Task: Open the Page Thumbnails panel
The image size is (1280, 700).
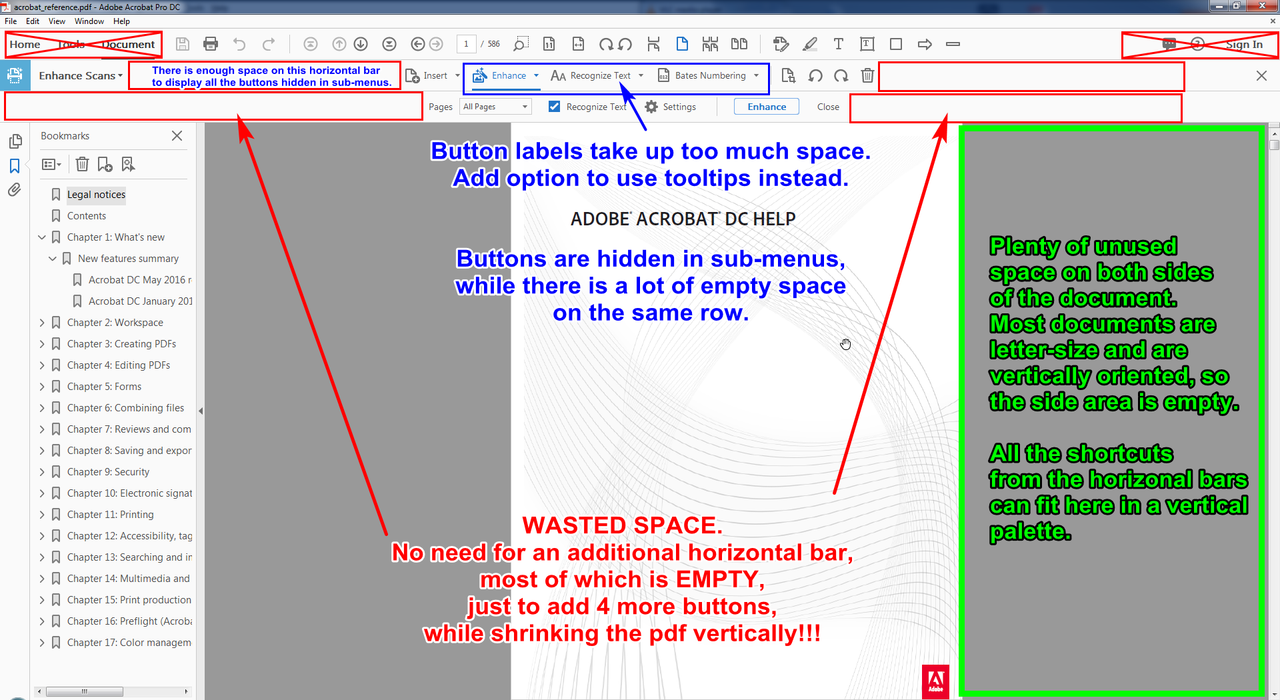Action: pos(15,142)
